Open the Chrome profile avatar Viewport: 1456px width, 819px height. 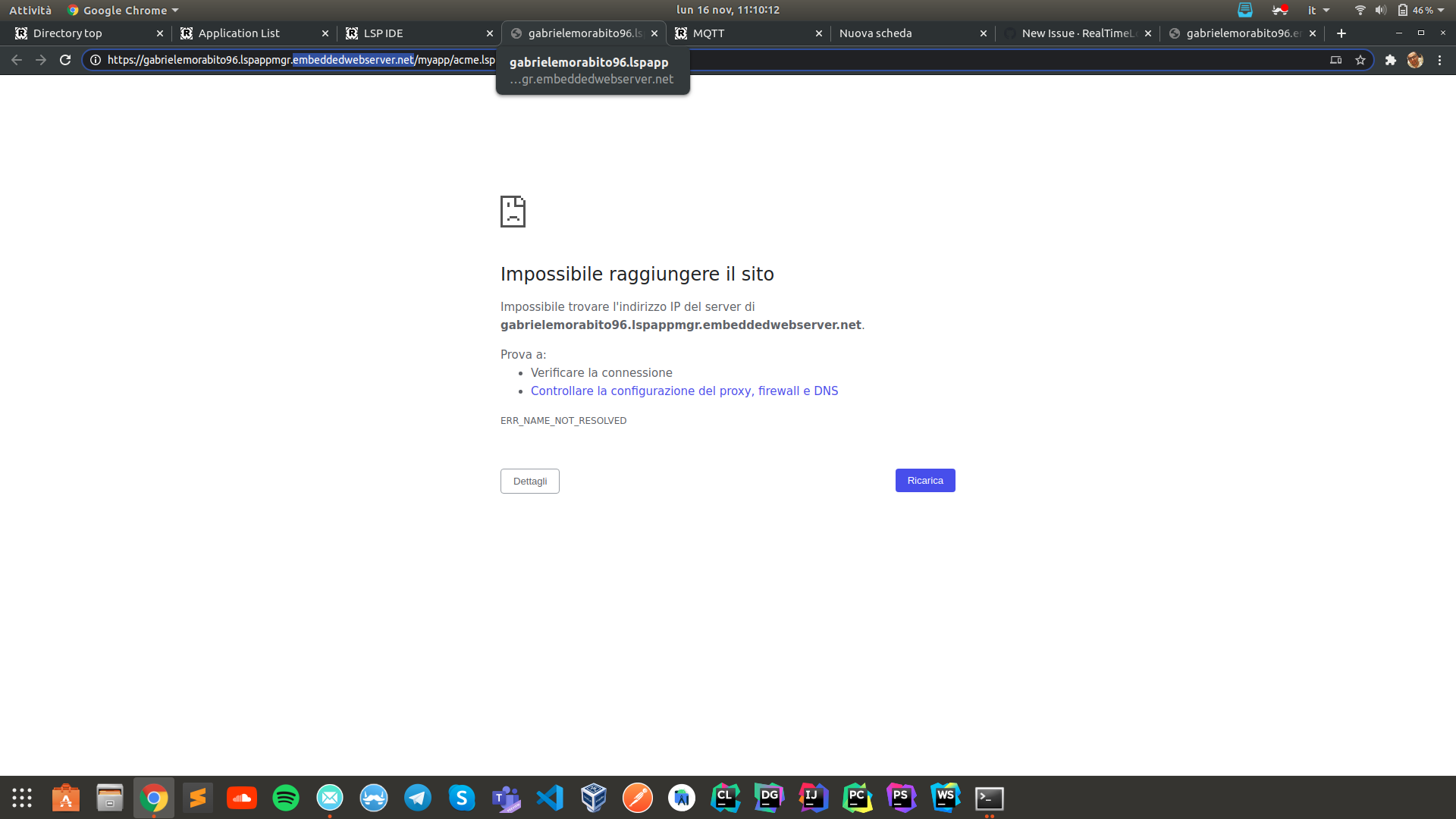(x=1416, y=60)
